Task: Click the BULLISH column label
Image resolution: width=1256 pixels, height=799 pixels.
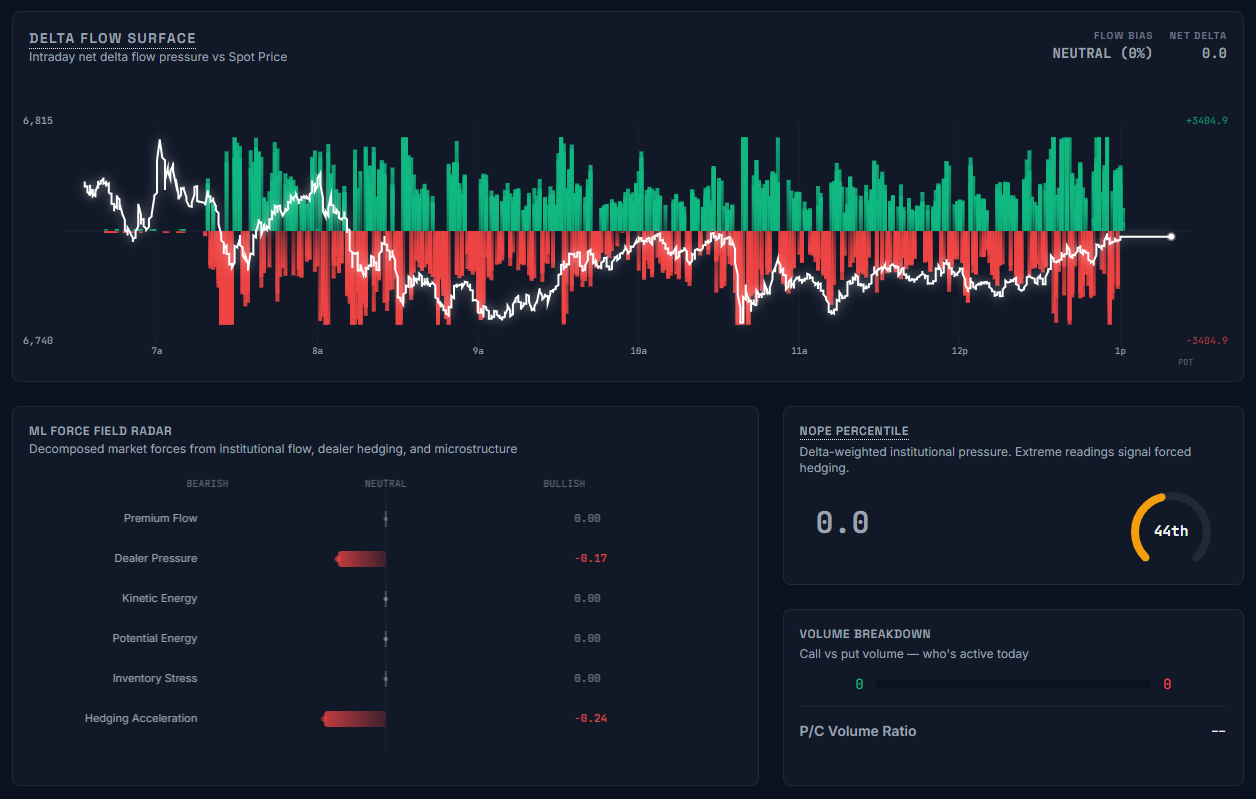Action: point(564,483)
